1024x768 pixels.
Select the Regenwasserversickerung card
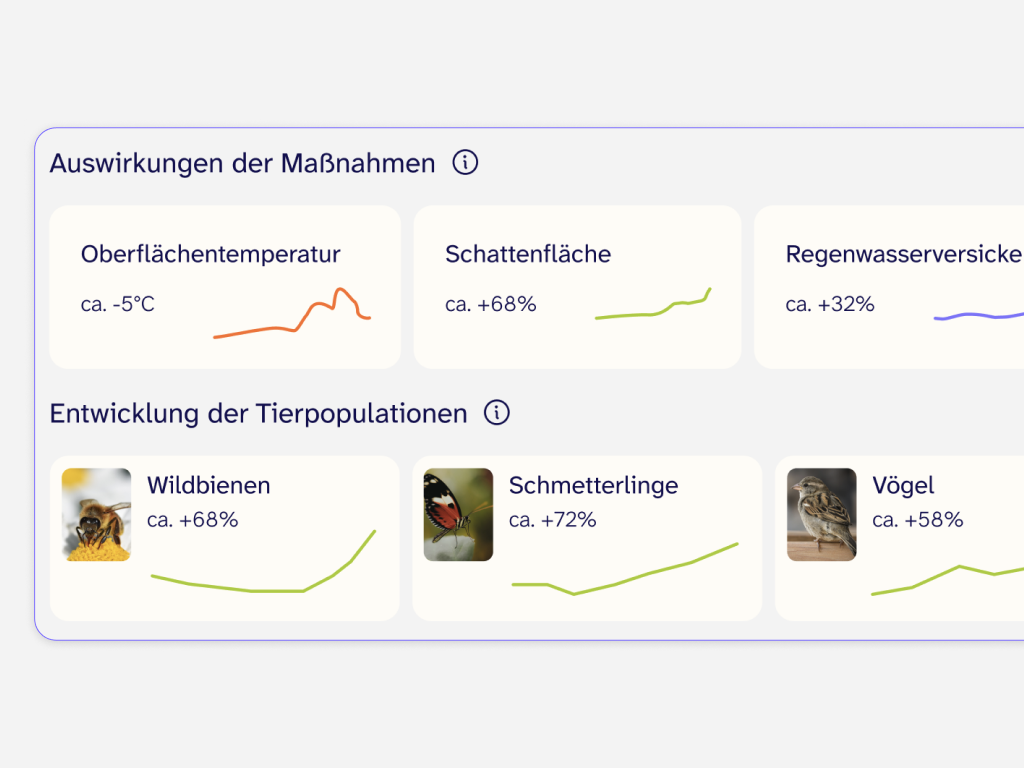click(889, 287)
